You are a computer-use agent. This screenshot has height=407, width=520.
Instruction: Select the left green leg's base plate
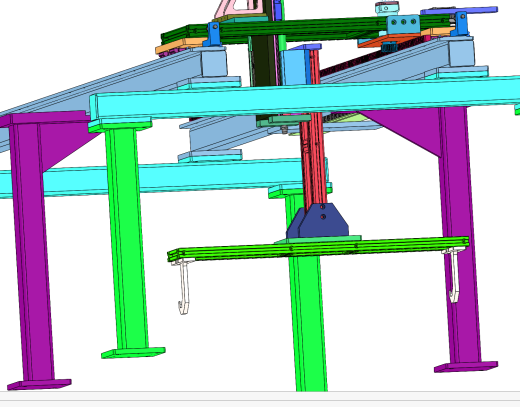point(133,353)
